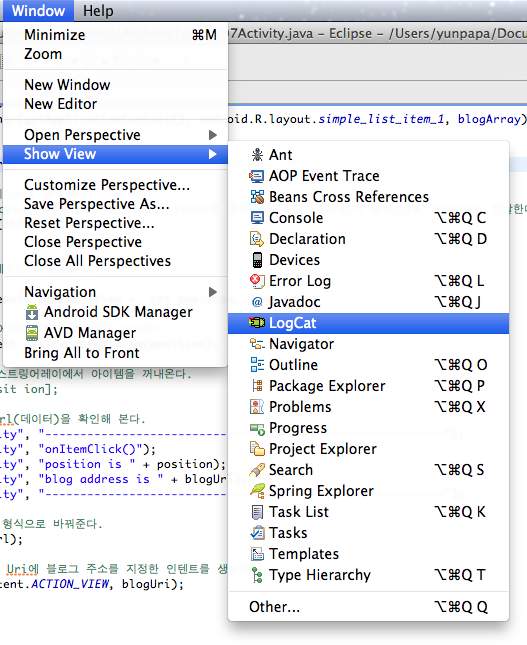Click the Tasks clipboard icon

tap(257, 533)
